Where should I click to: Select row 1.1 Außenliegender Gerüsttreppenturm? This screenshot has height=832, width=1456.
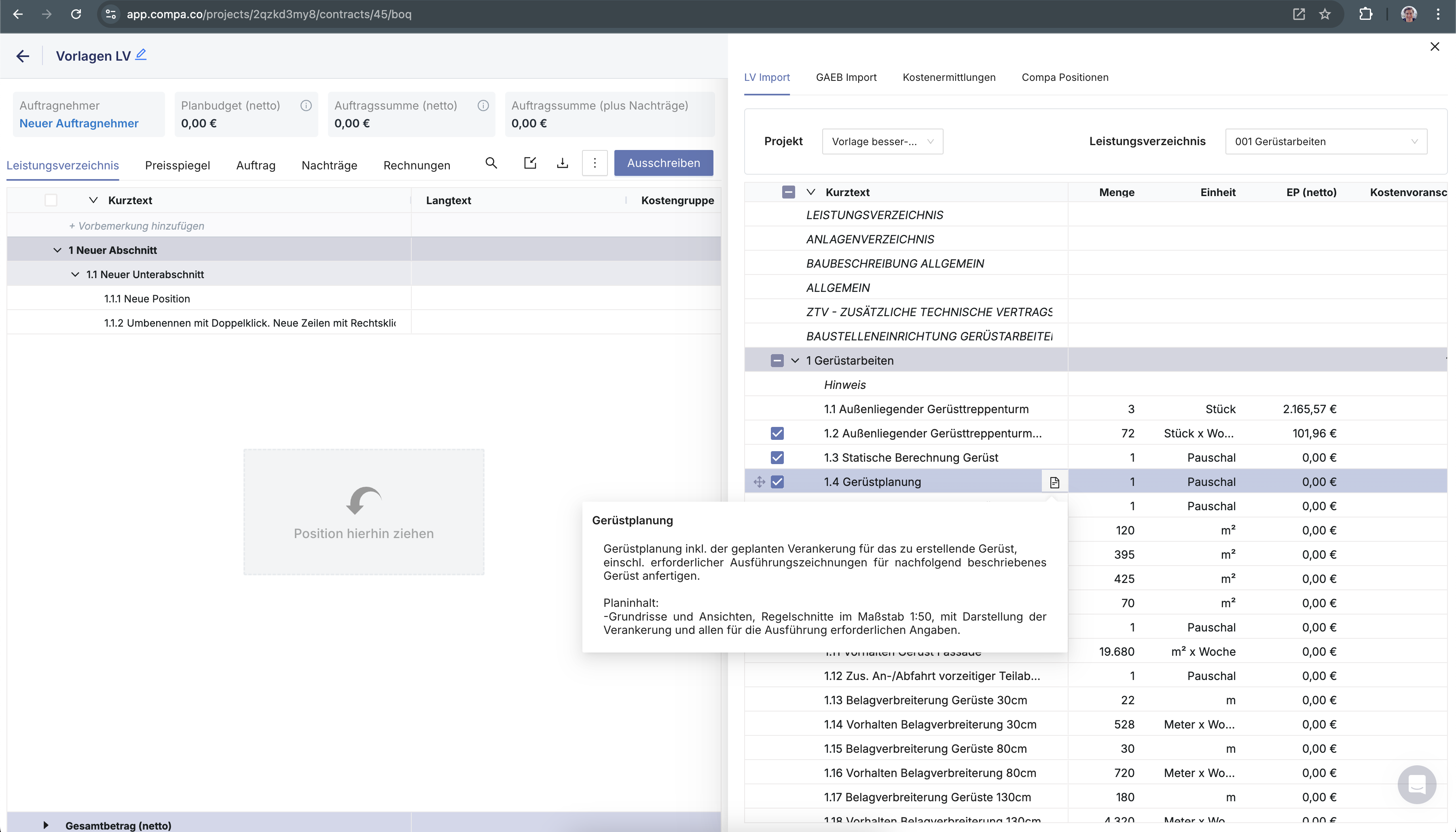pos(1095,409)
